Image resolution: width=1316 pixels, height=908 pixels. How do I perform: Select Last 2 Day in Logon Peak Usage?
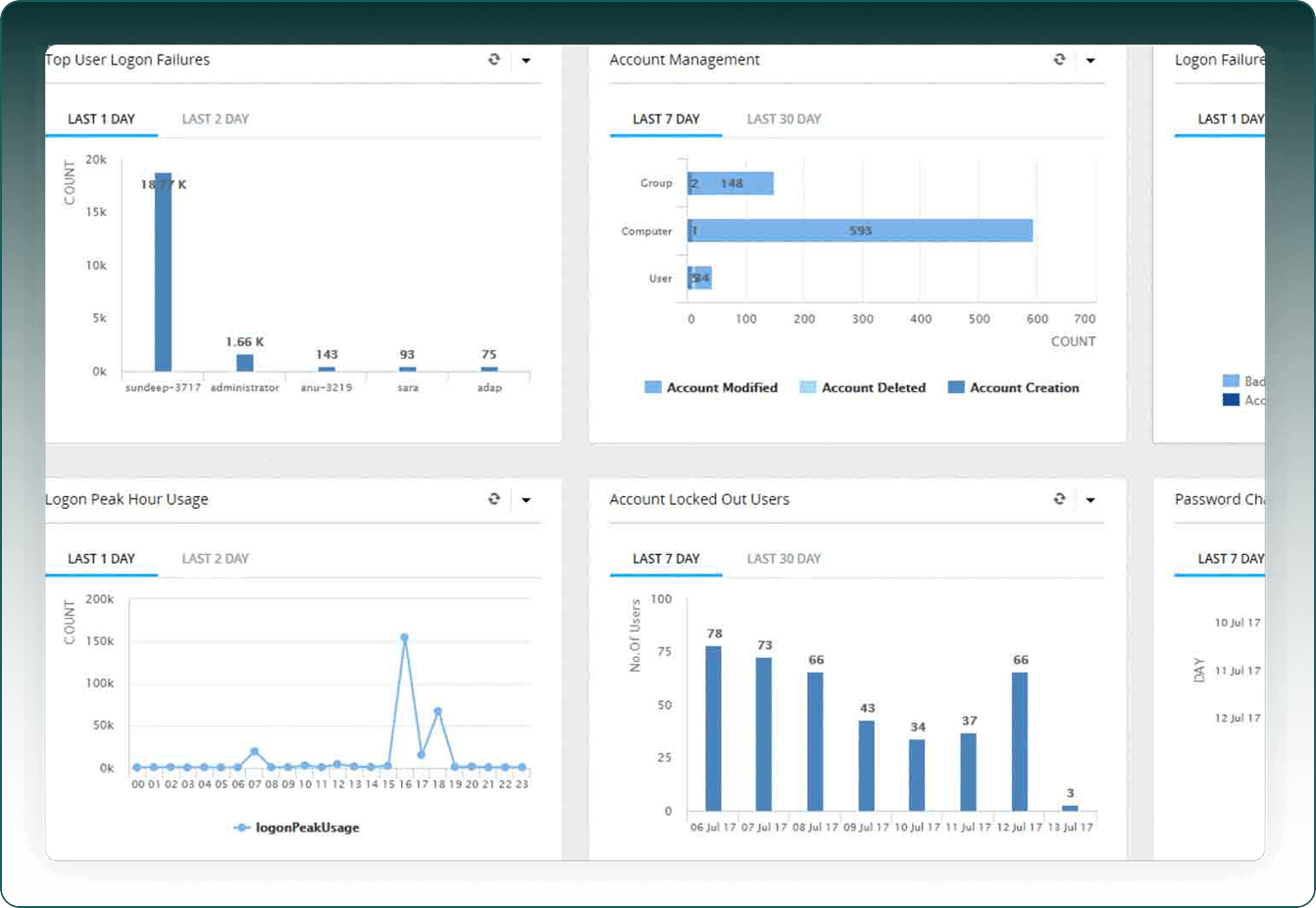(215, 558)
